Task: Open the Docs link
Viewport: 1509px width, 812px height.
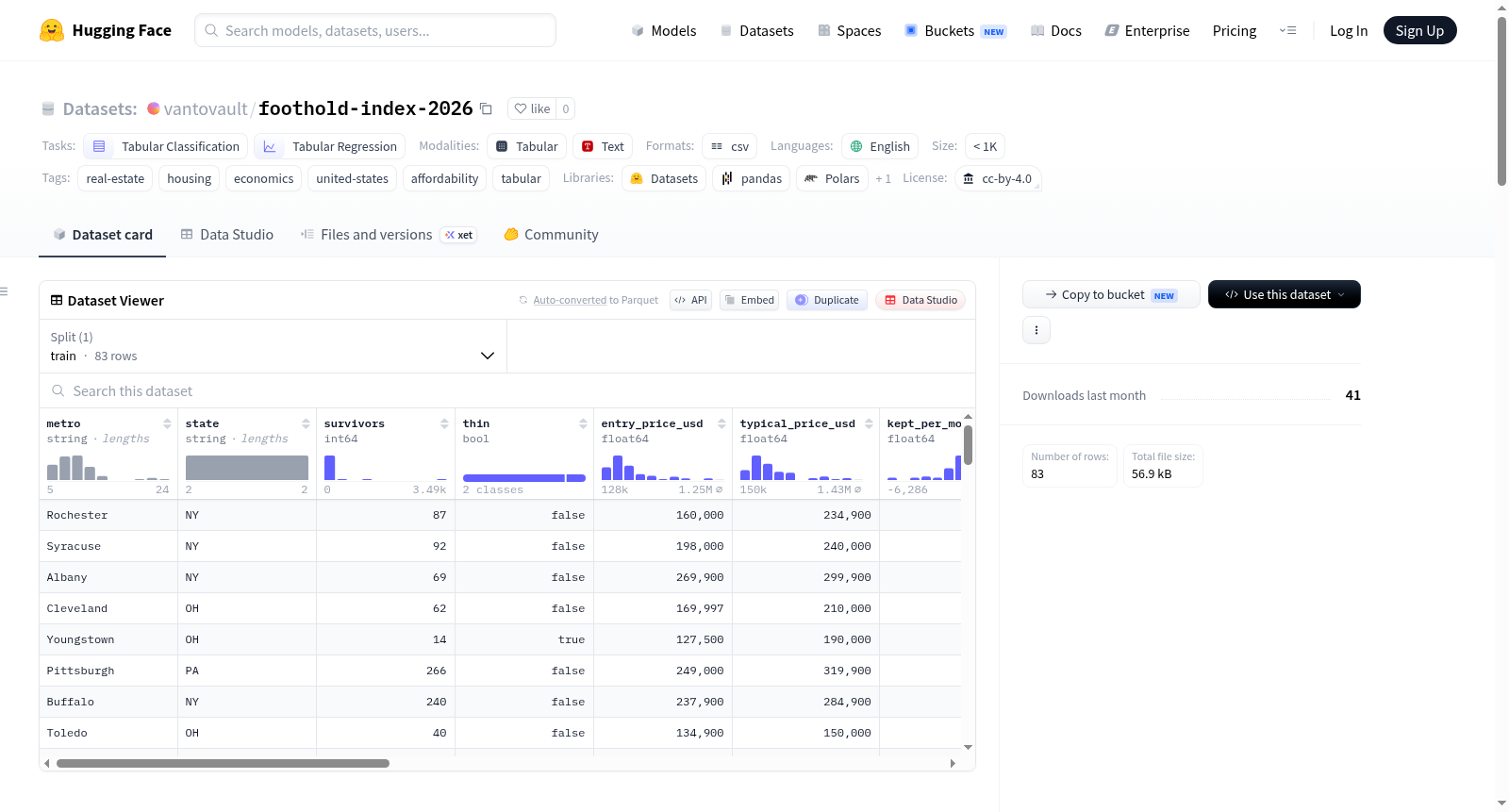Action: click(x=1056, y=30)
